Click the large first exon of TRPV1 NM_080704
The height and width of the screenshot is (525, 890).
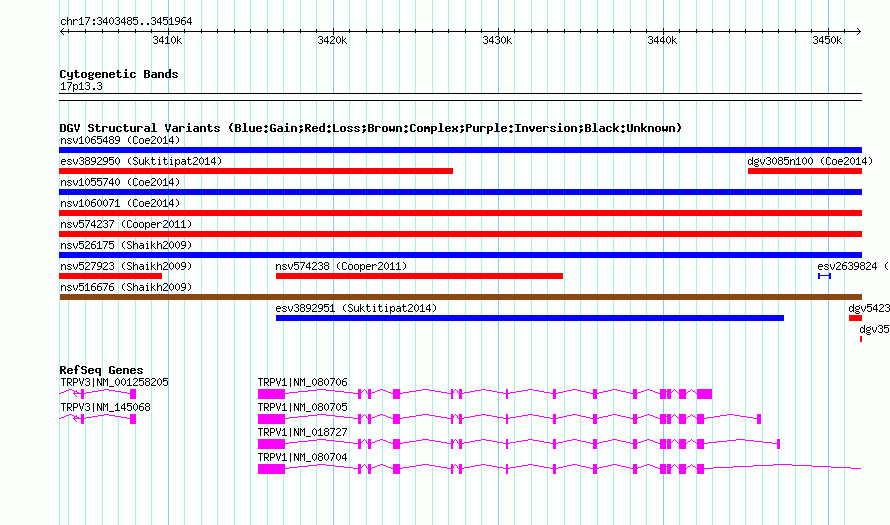(x=271, y=469)
